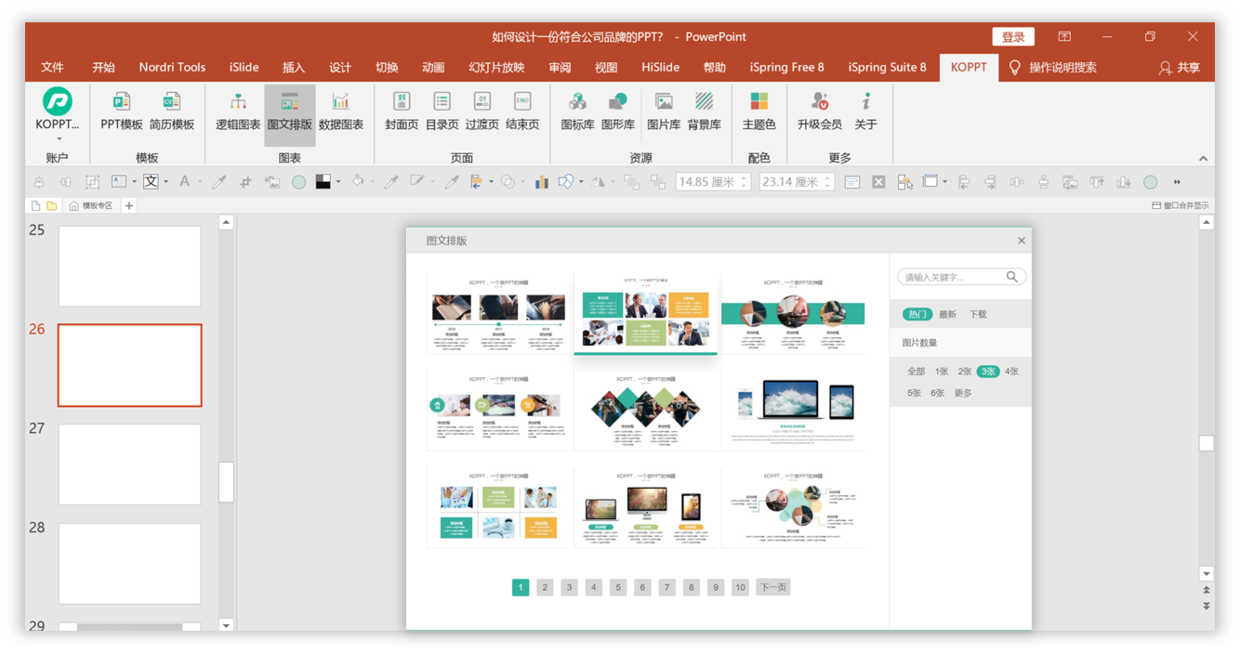Insert a 目录页 contents page

pyautogui.click(x=442, y=110)
